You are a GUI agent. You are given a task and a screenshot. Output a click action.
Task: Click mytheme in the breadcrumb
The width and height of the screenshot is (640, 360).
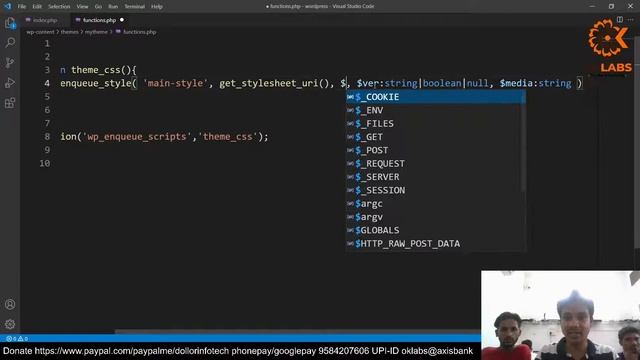point(96,32)
